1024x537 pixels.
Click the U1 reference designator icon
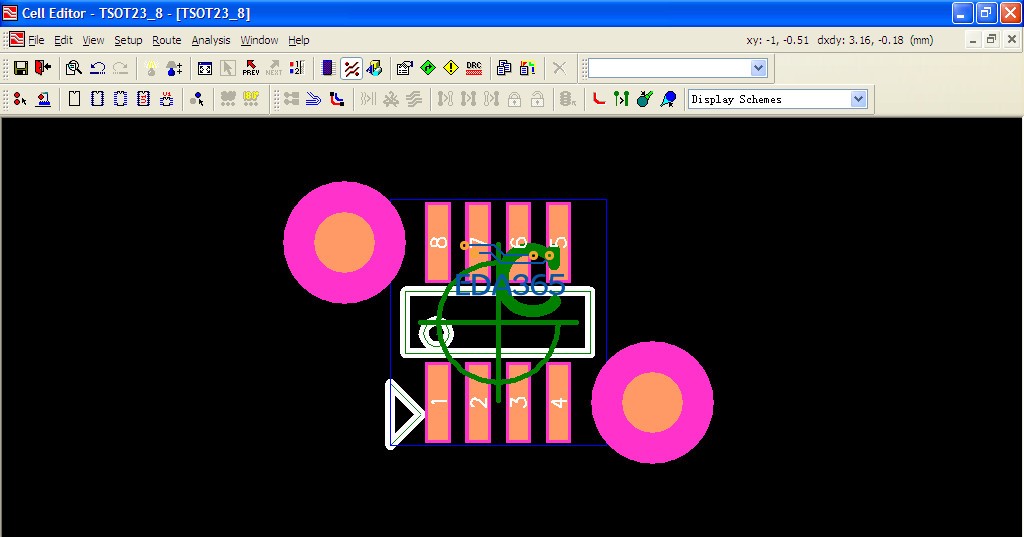[167, 99]
